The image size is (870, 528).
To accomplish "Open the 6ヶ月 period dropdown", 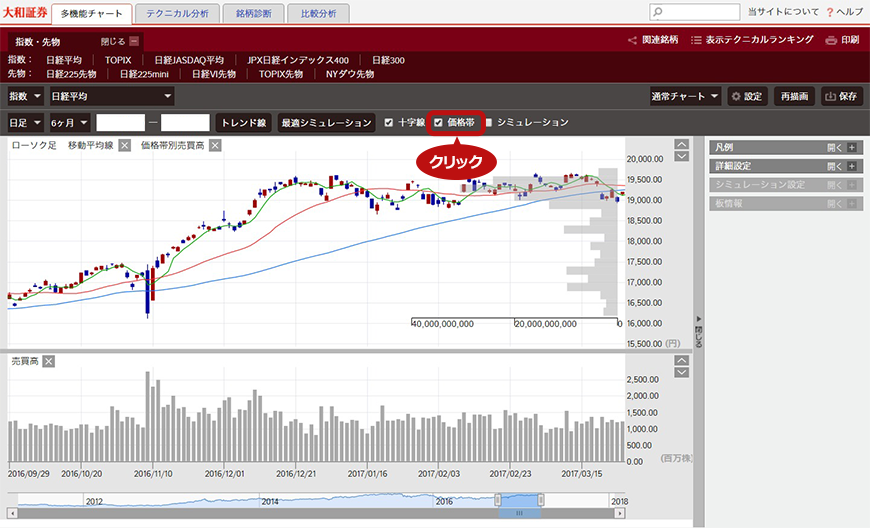I will (69, 123).
